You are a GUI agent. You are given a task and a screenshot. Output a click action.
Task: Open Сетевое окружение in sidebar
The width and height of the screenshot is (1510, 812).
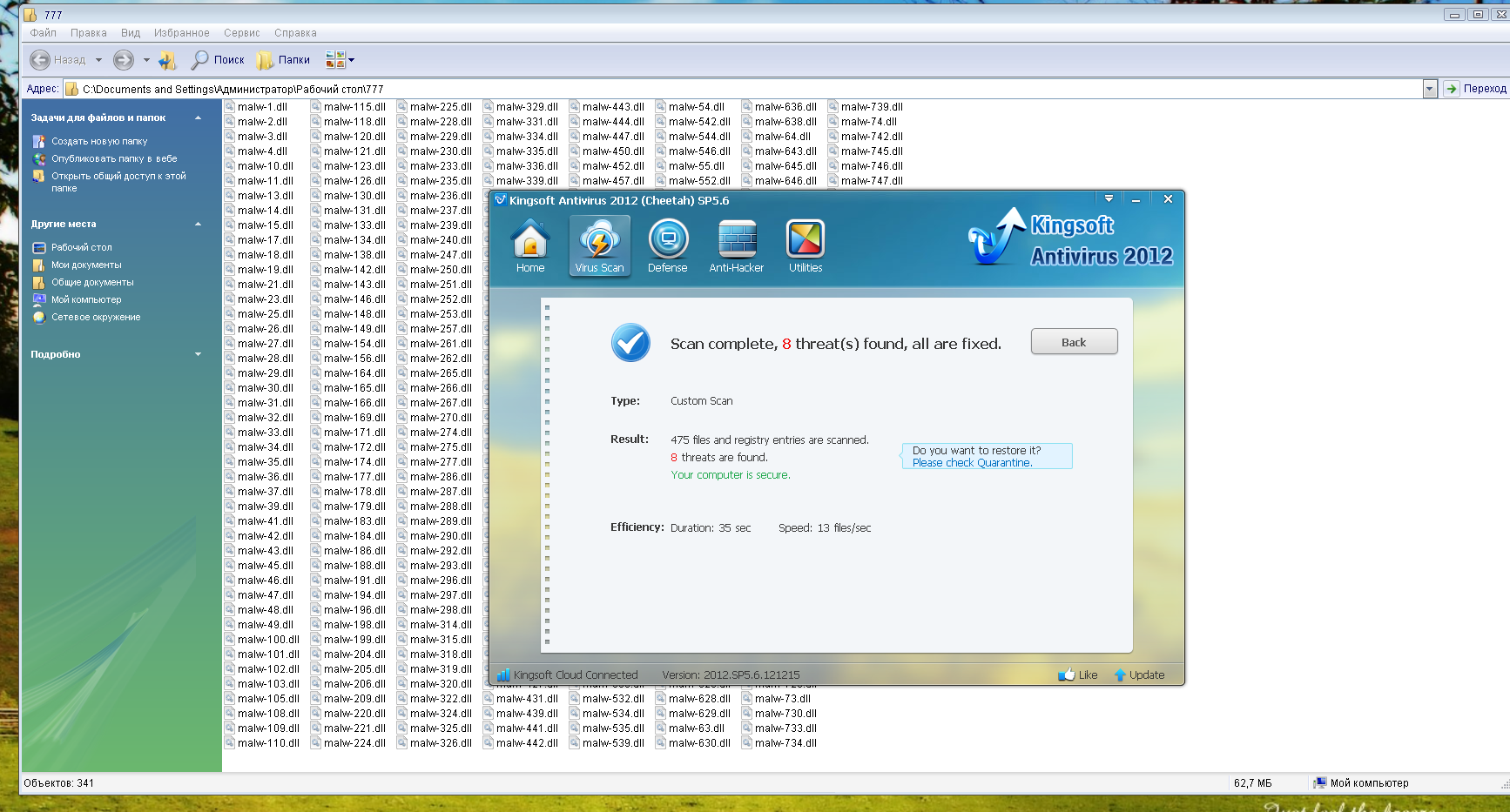pos(96,317)
